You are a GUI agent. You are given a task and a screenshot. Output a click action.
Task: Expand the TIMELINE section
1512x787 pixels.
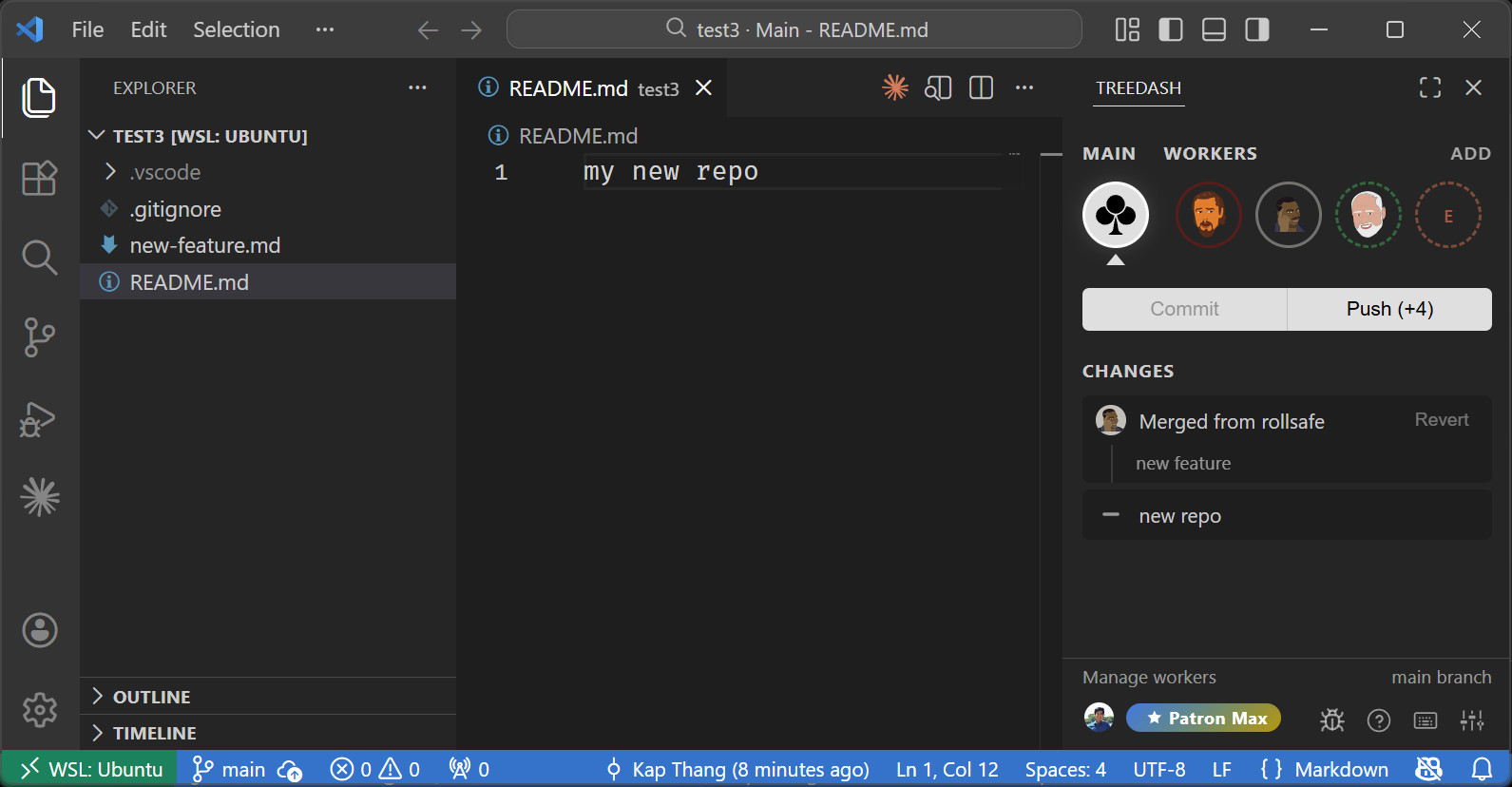click(x=268, y=733)
